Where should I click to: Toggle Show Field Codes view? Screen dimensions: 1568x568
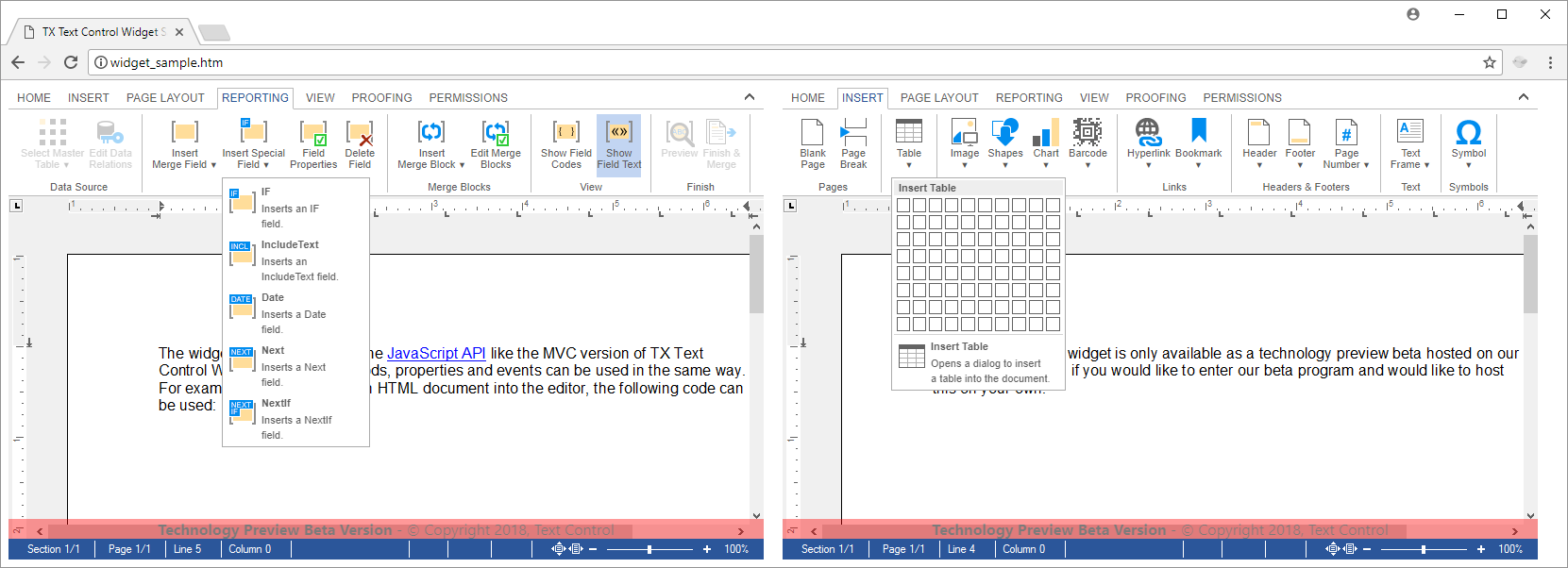(x=566, y=144)
